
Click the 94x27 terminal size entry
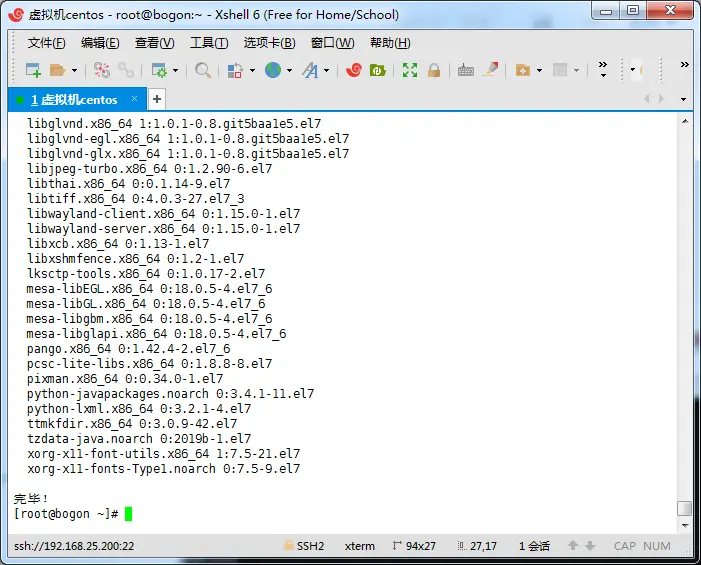click(x=414, y=546)
